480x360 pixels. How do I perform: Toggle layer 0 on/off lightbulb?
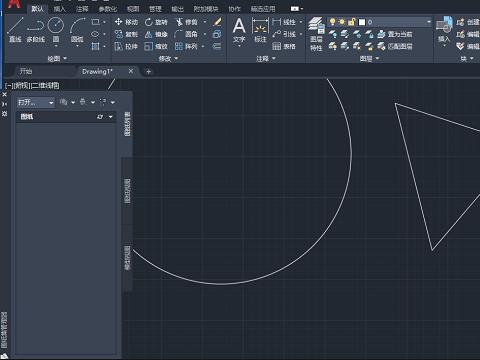pos(332,22)
